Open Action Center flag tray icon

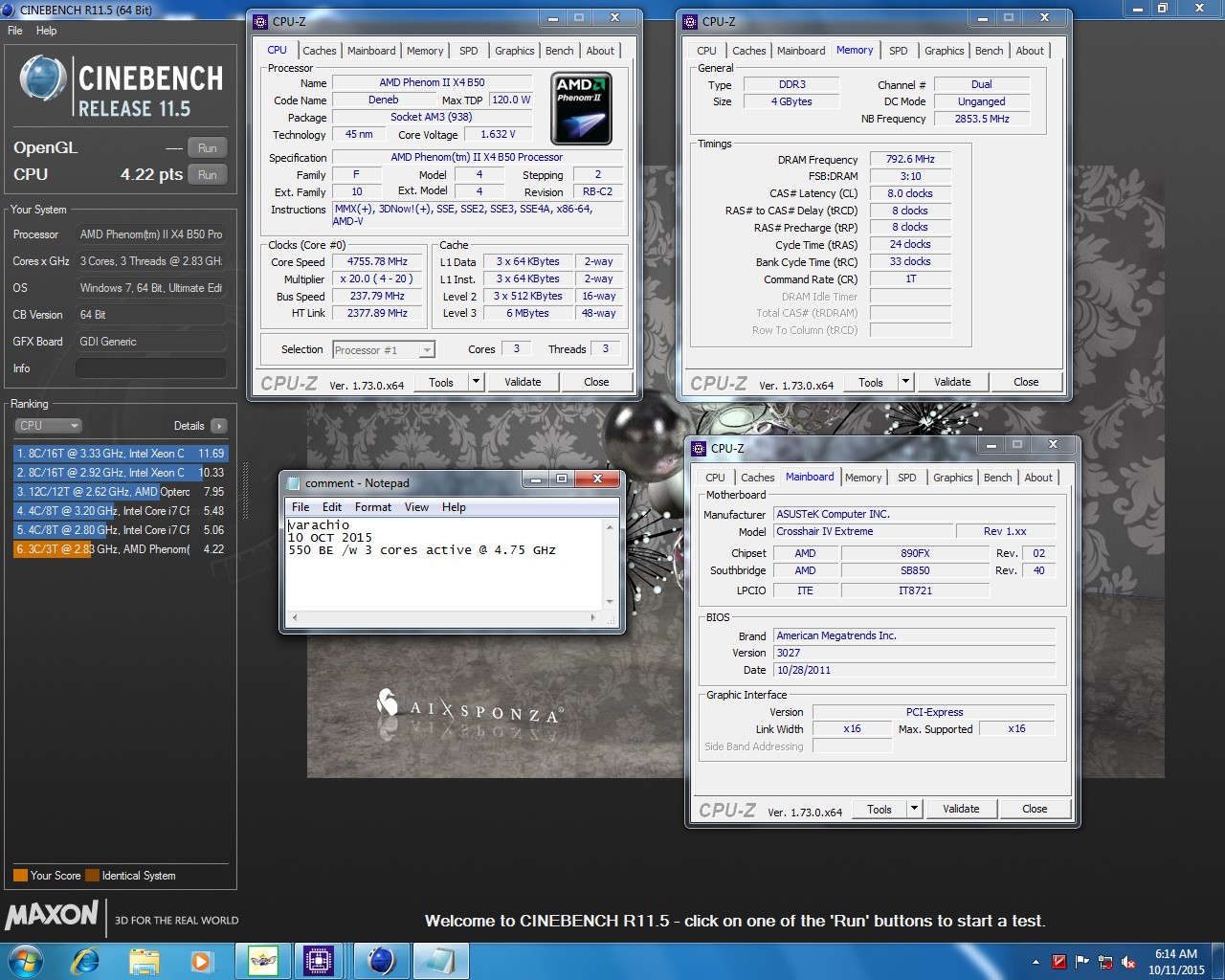(x=1082, y=962)
